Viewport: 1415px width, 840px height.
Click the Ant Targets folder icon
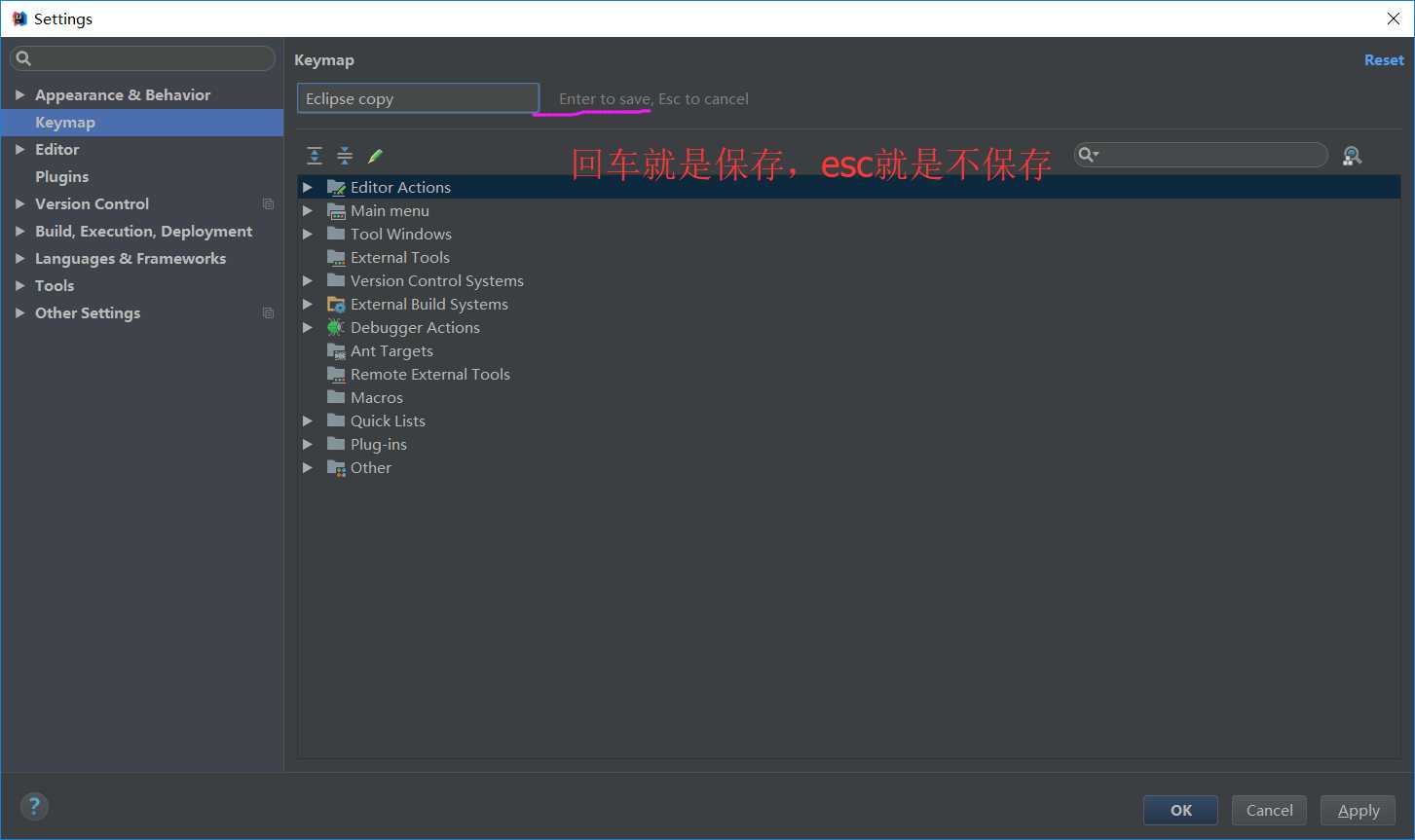click(336, 350)
